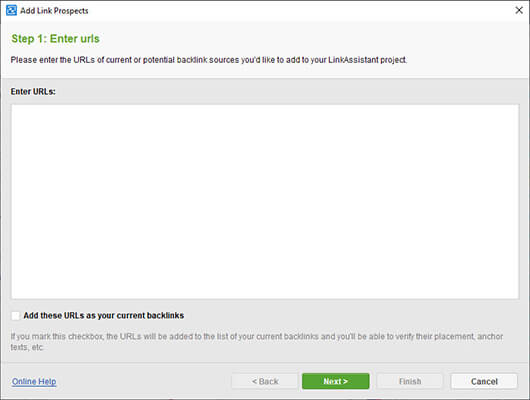The height and width of the screenshot is (400, 530).
Task: Click the LinkAssistant icon in the title bar
Action: pos(11,10)
